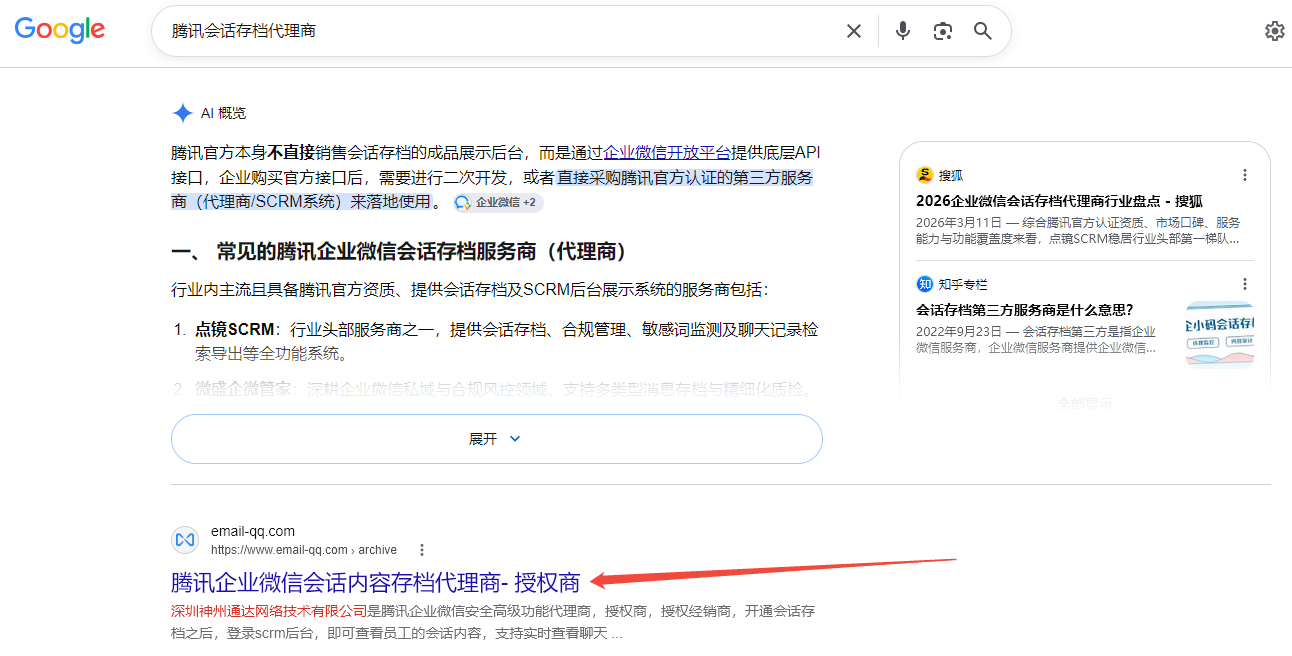
Task: Open the more options menu for the email-qq.com result
Action: pos(422,550)
